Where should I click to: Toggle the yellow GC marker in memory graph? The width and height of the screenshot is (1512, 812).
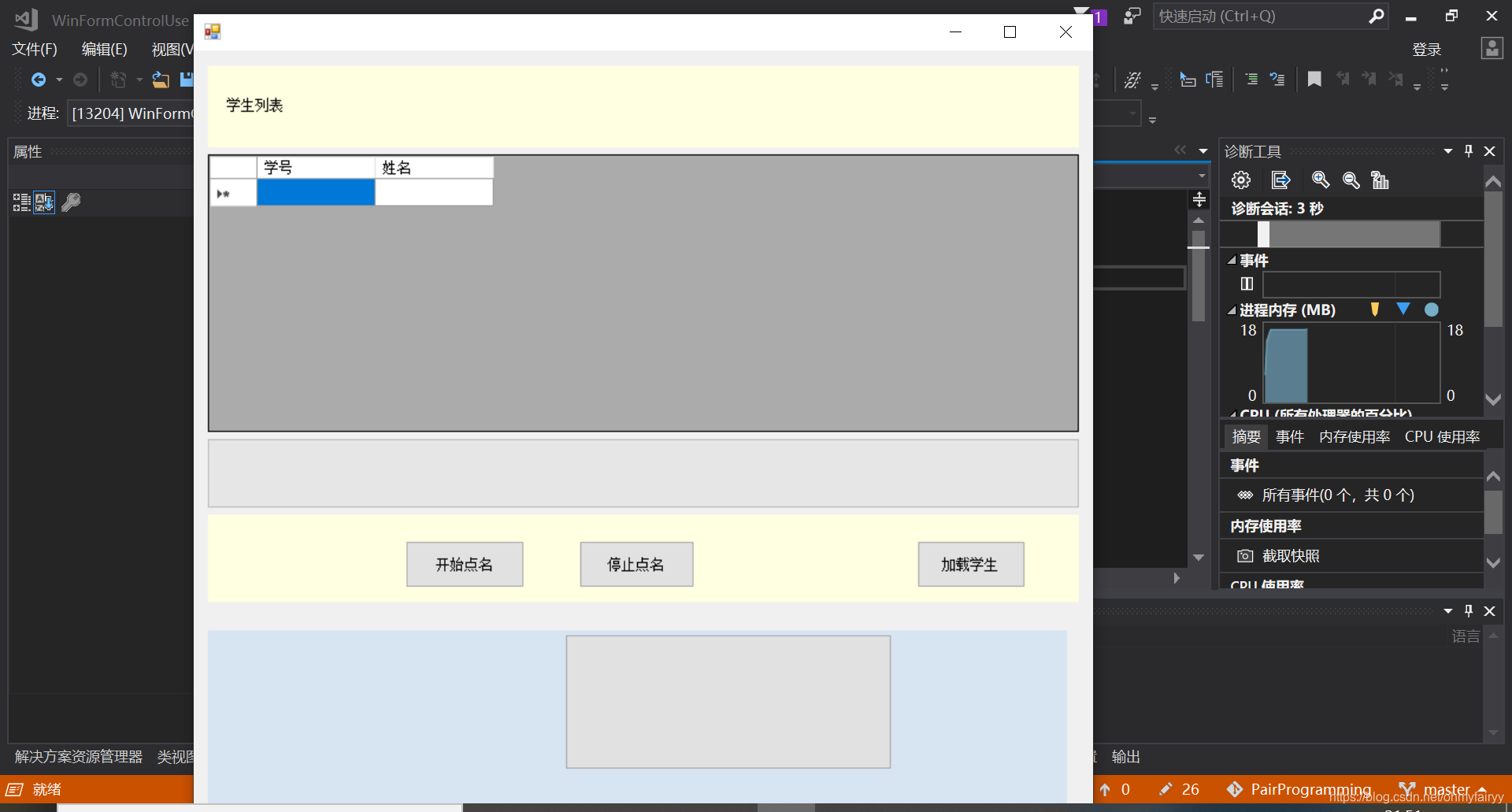[x=1375, y=310]
